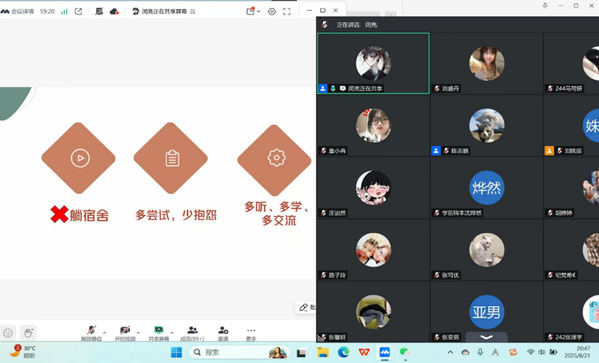Expand the arrow beside the mute button
The height and width of the screenshot is (363, 599).
pos(105,332)
